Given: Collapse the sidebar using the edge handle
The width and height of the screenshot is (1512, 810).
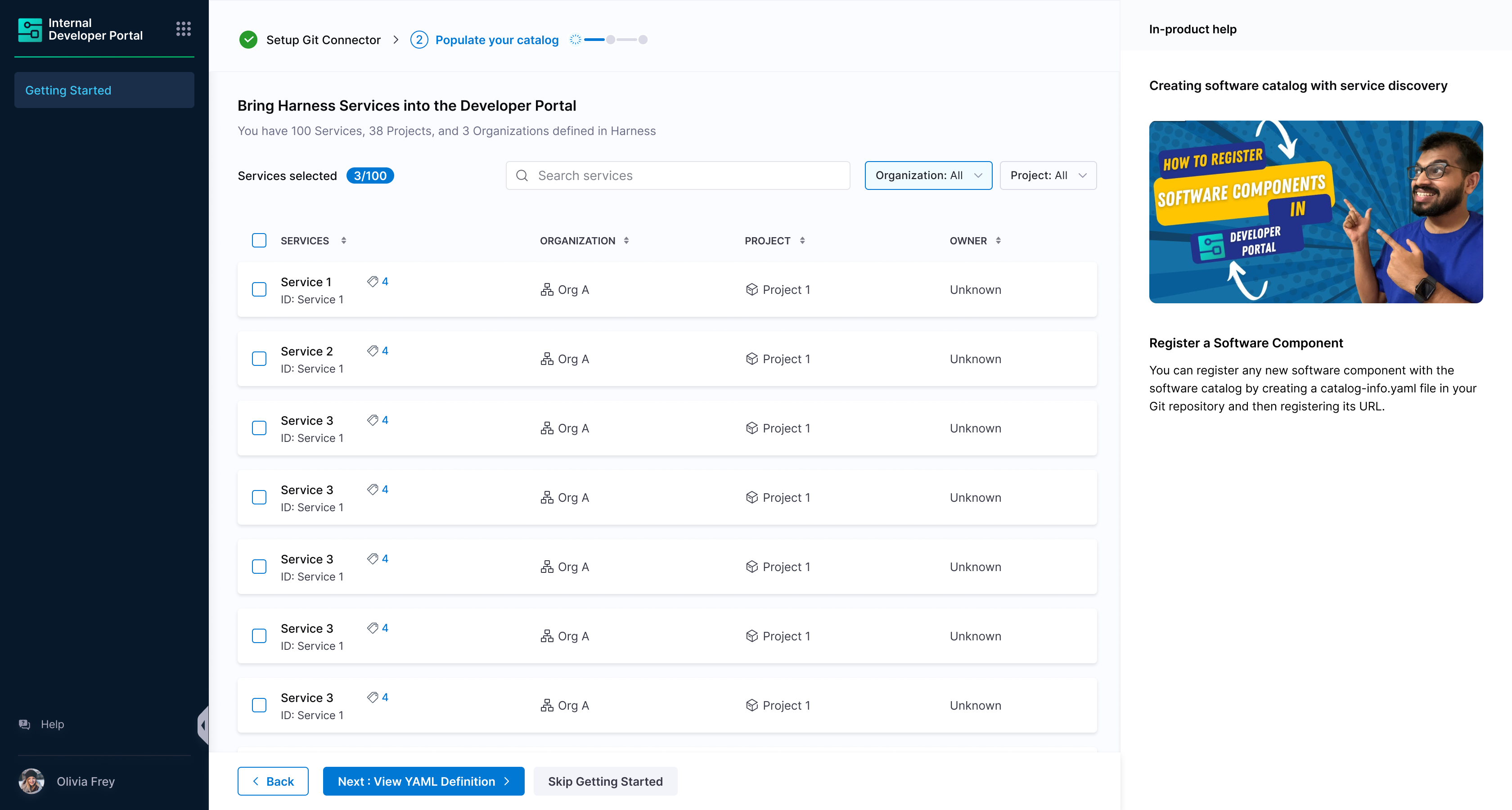Looking at the screenshot, I should (203, 725).
